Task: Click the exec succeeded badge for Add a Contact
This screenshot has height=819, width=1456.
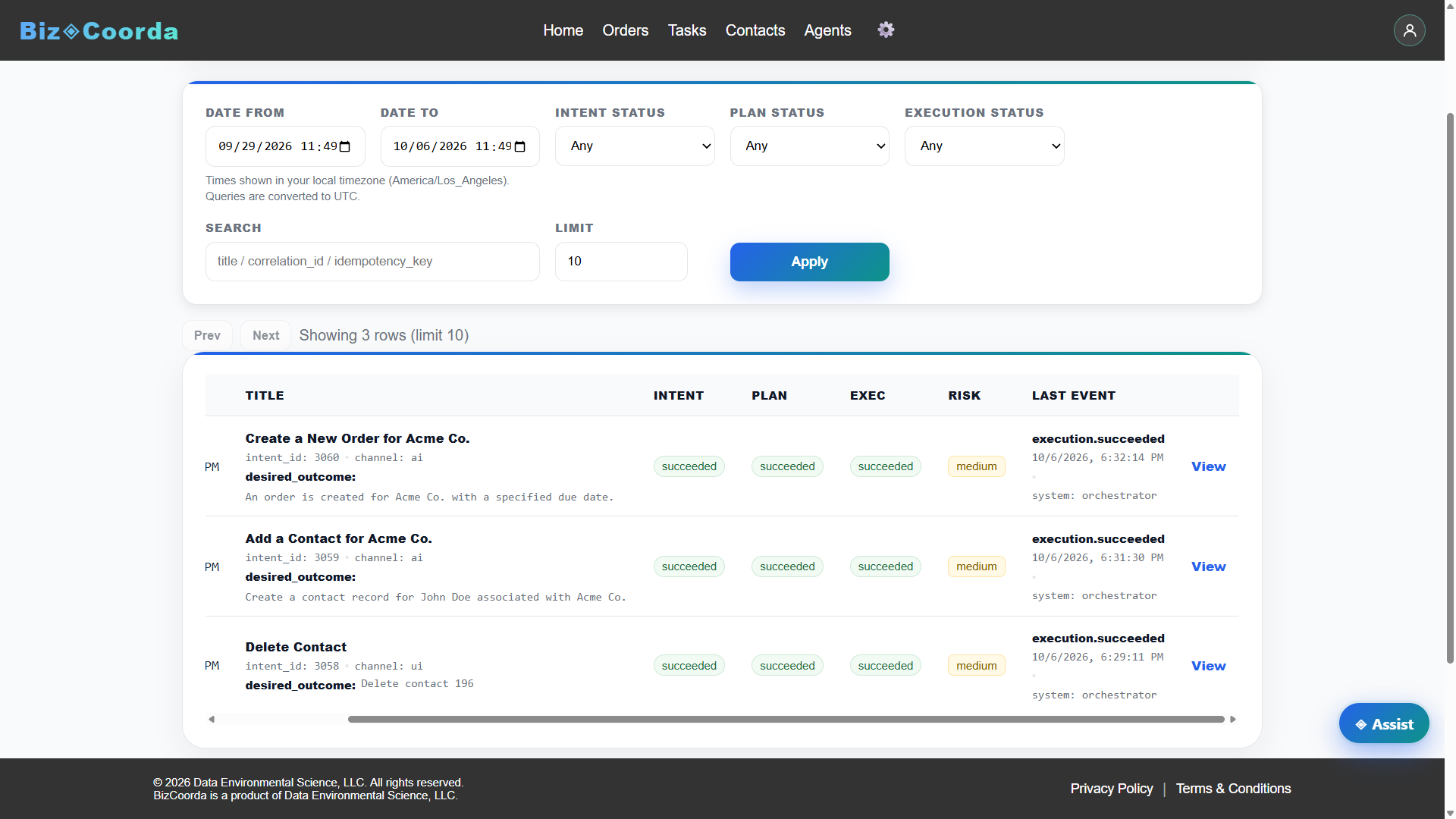Action: [x=885, y=566]
